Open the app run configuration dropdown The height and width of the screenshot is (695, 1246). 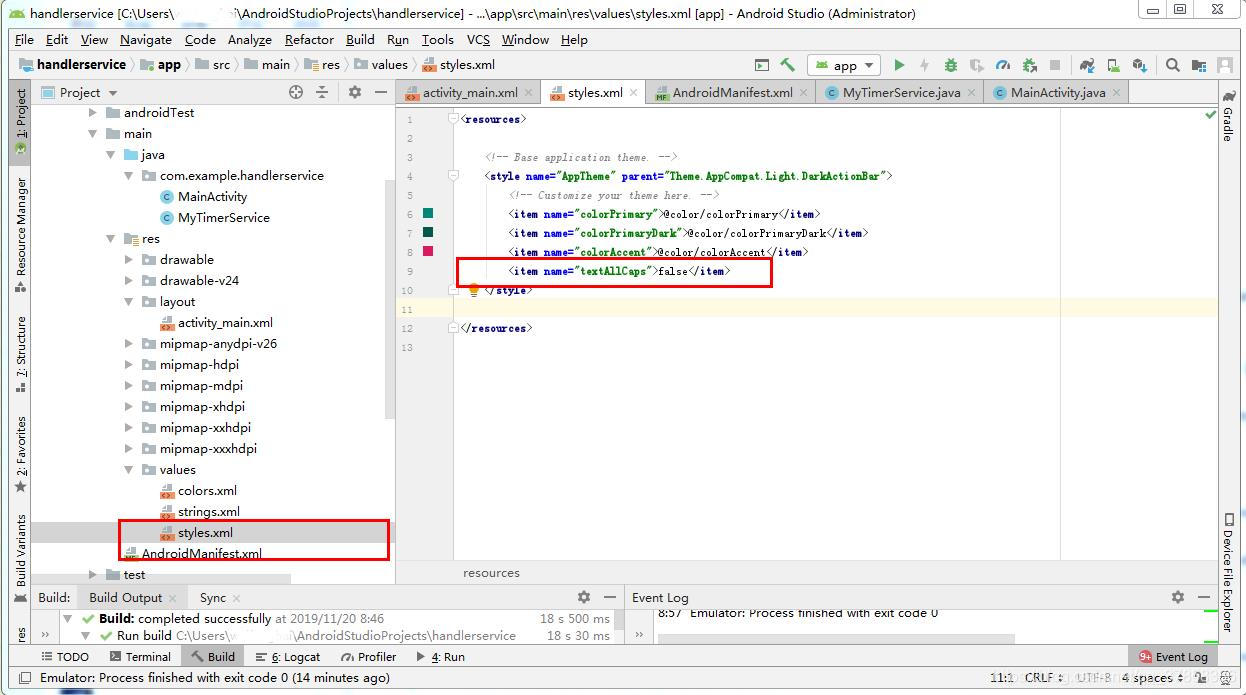(x=844, y=65)
